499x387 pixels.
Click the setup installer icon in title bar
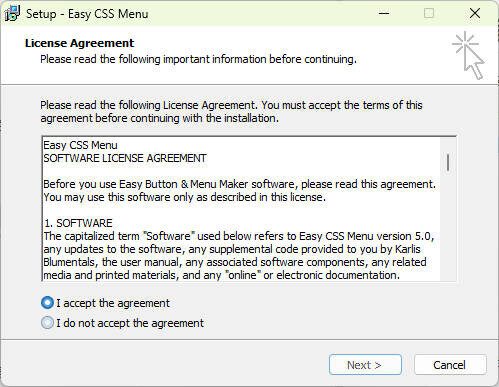12,14
